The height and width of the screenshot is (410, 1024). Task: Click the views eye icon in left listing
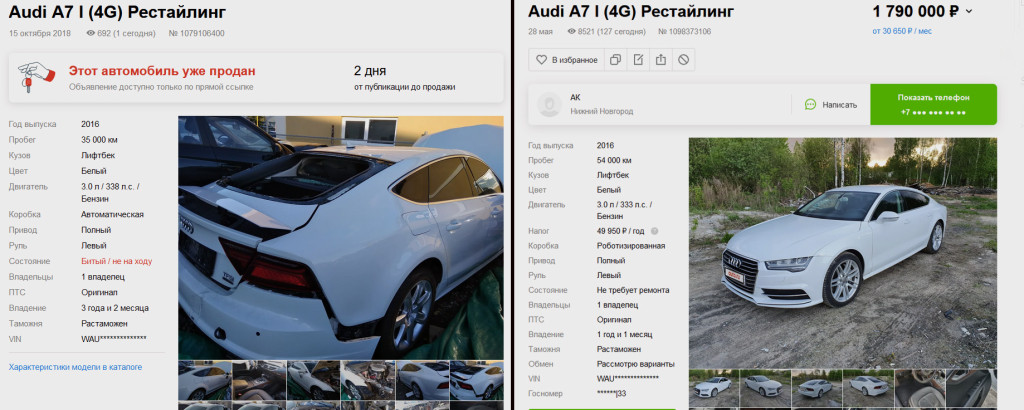point(91,33)
